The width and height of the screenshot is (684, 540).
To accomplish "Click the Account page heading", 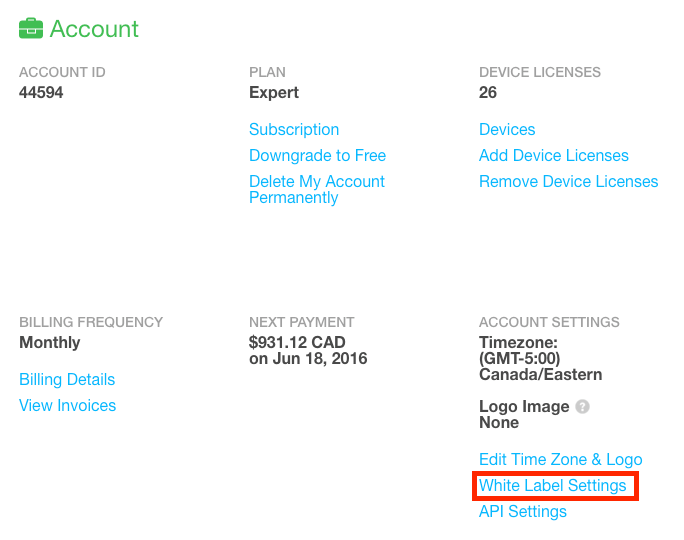I will click(94, 29).
